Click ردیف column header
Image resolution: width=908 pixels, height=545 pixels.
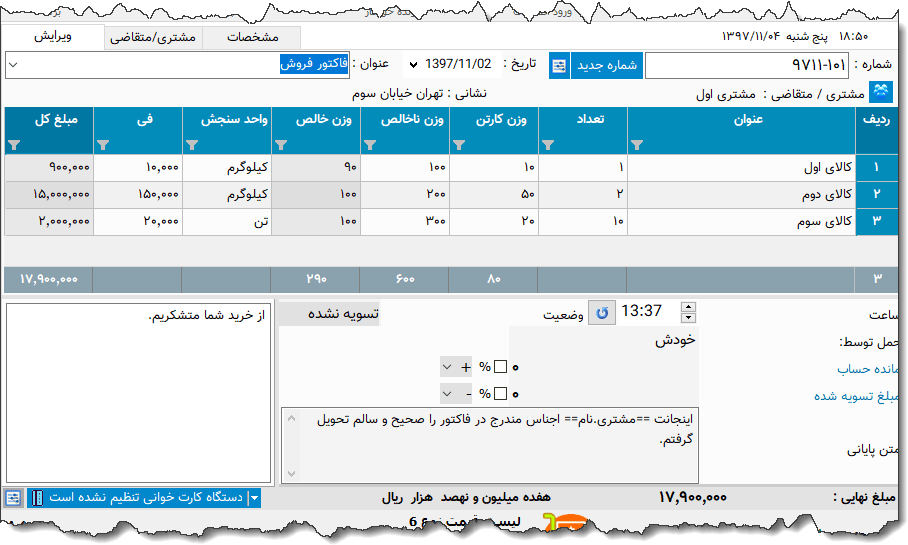click(876, 130)
